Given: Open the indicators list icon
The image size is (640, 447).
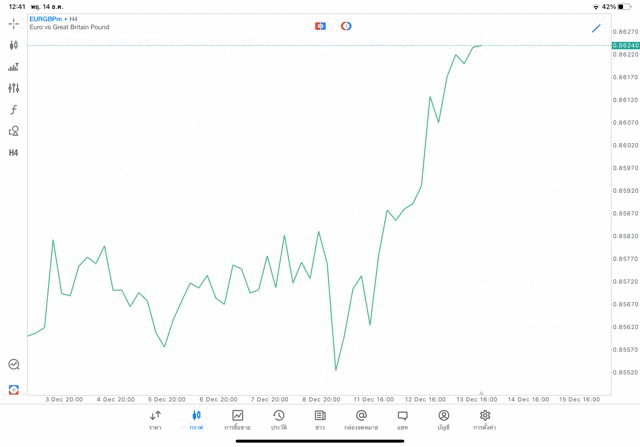Looking at the screenshot, I should 14,67.
